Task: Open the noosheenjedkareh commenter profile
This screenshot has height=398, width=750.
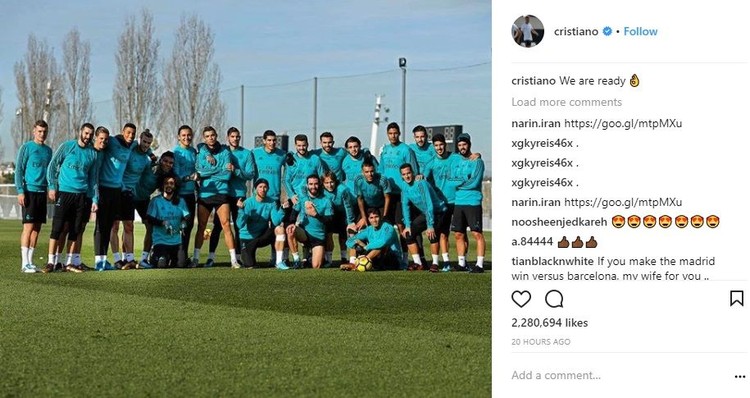Action: pyautogui.click(x=559, y=222)
